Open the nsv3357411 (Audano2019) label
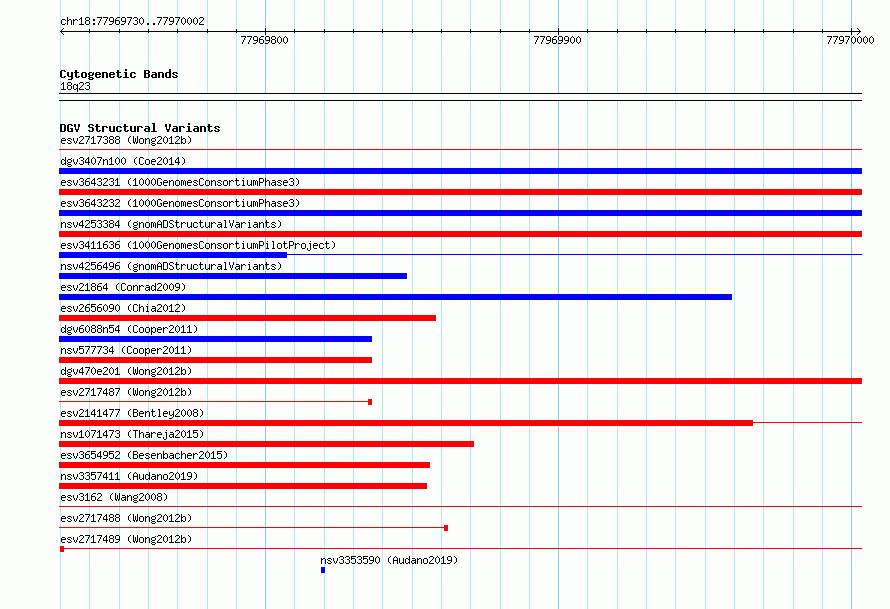 click(129, 476)
